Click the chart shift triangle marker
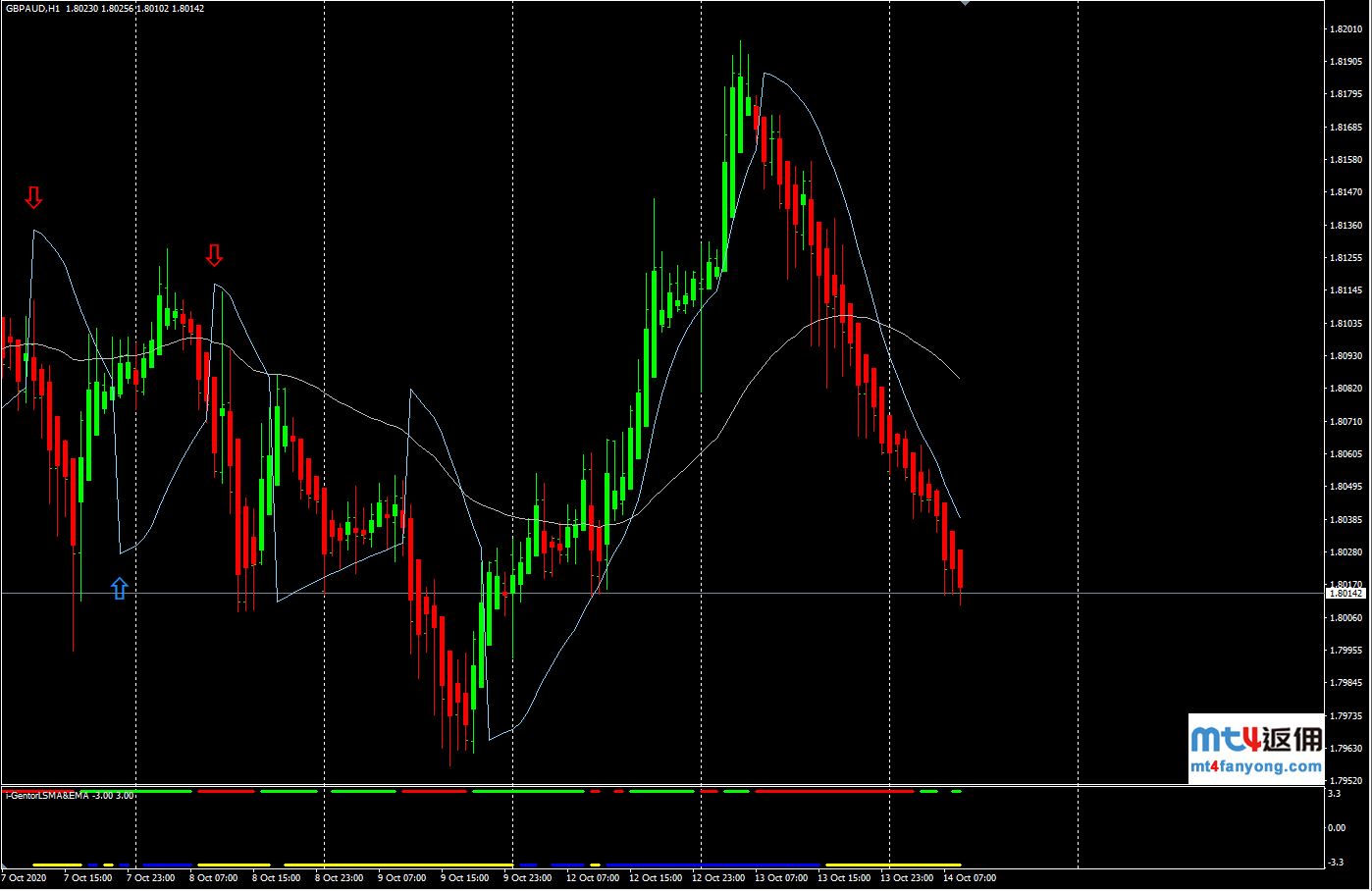 (965, 3)
